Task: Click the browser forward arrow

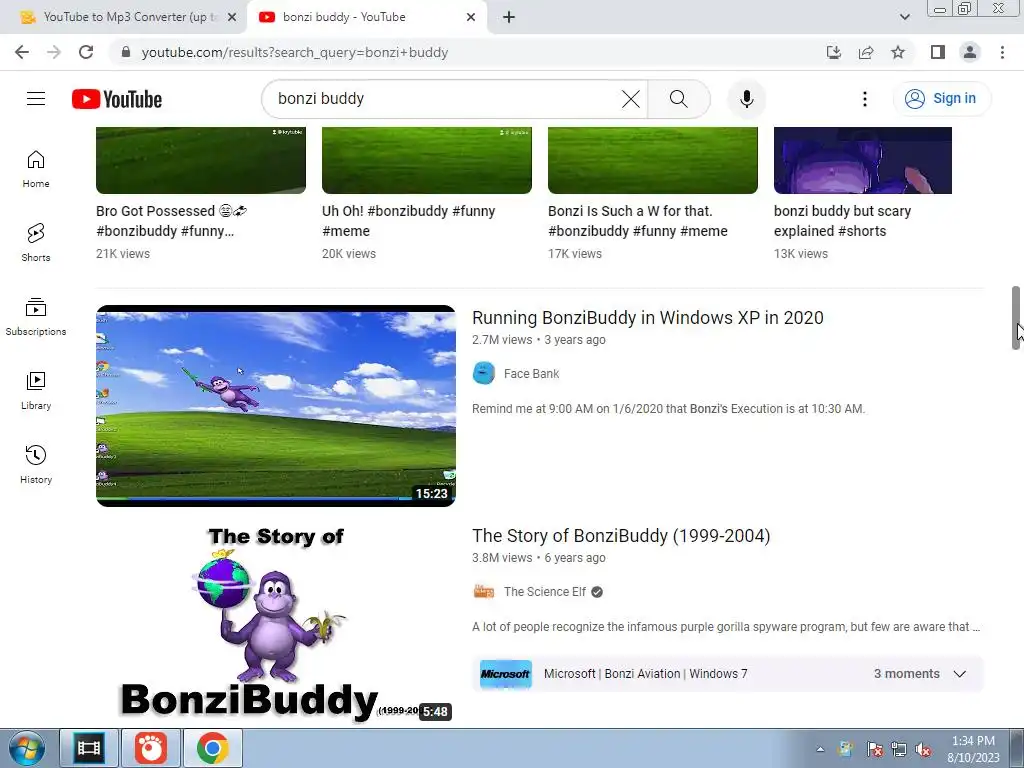Action: pyautogui.click(x=54, y=52)
